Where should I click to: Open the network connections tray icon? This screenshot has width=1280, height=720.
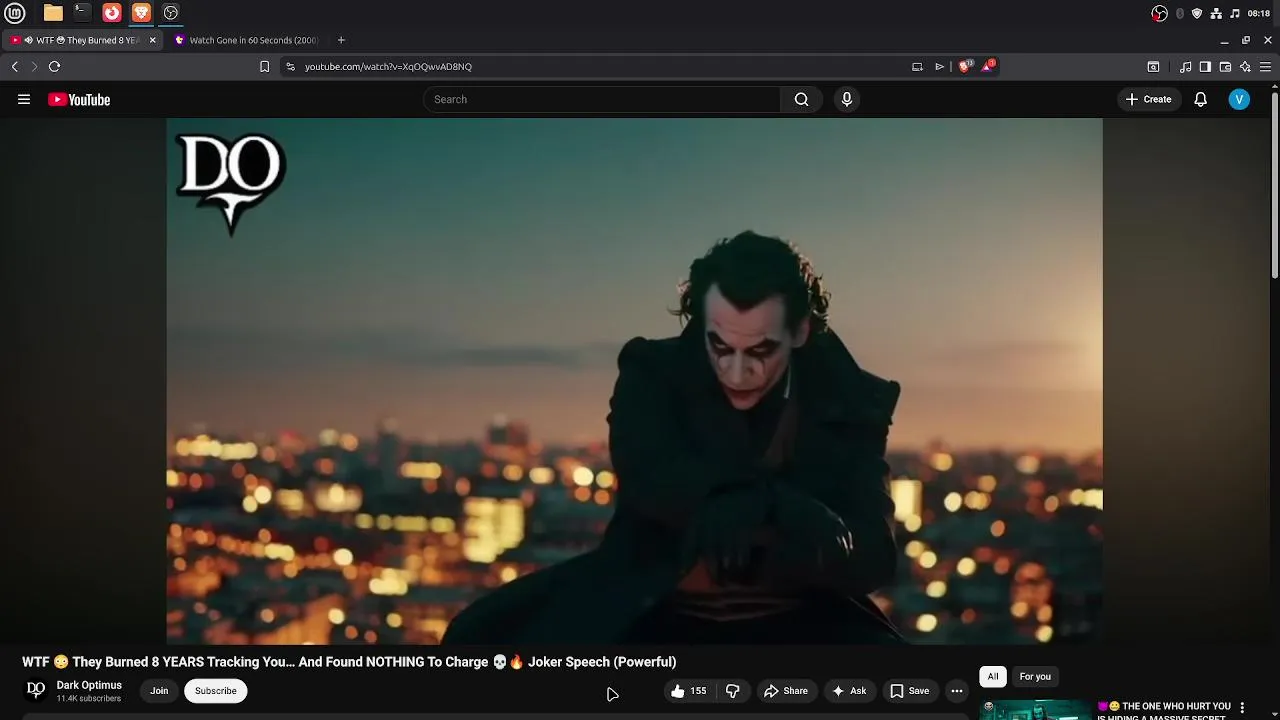1216,13
